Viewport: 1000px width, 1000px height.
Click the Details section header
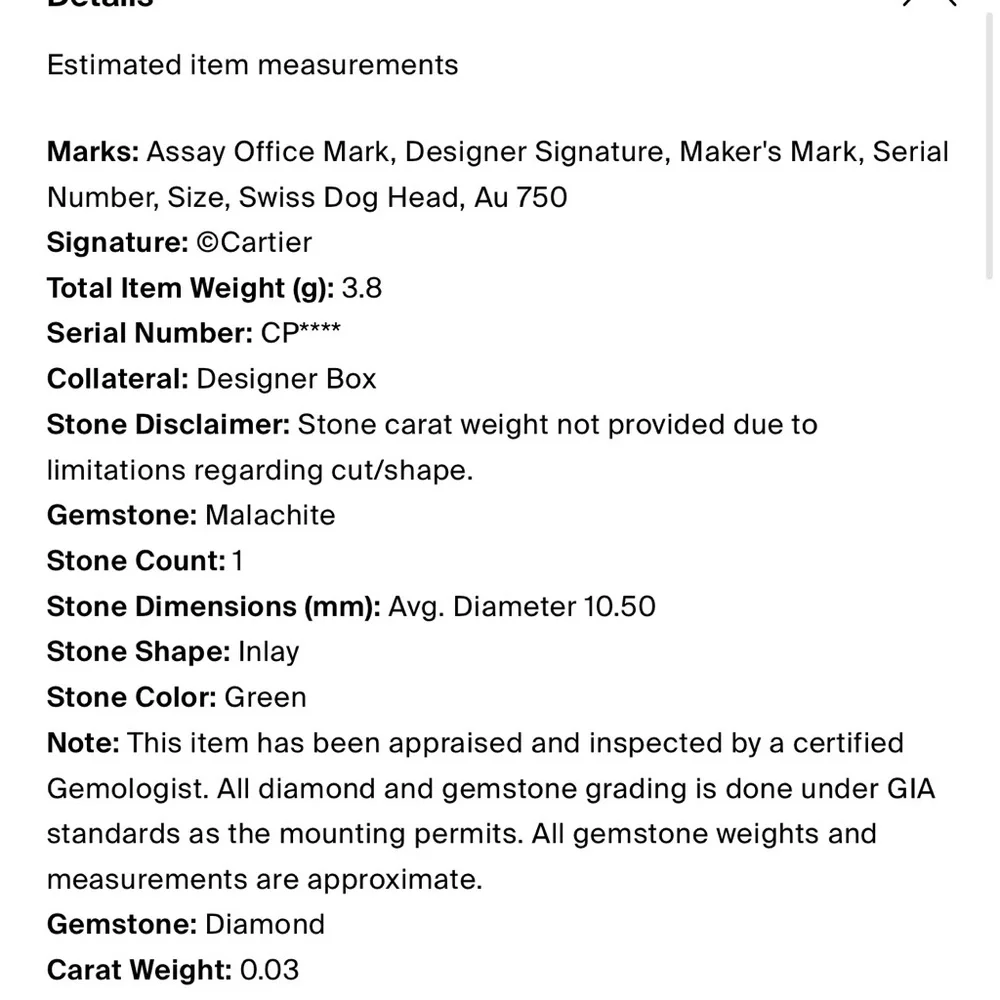tap(100, 3)
